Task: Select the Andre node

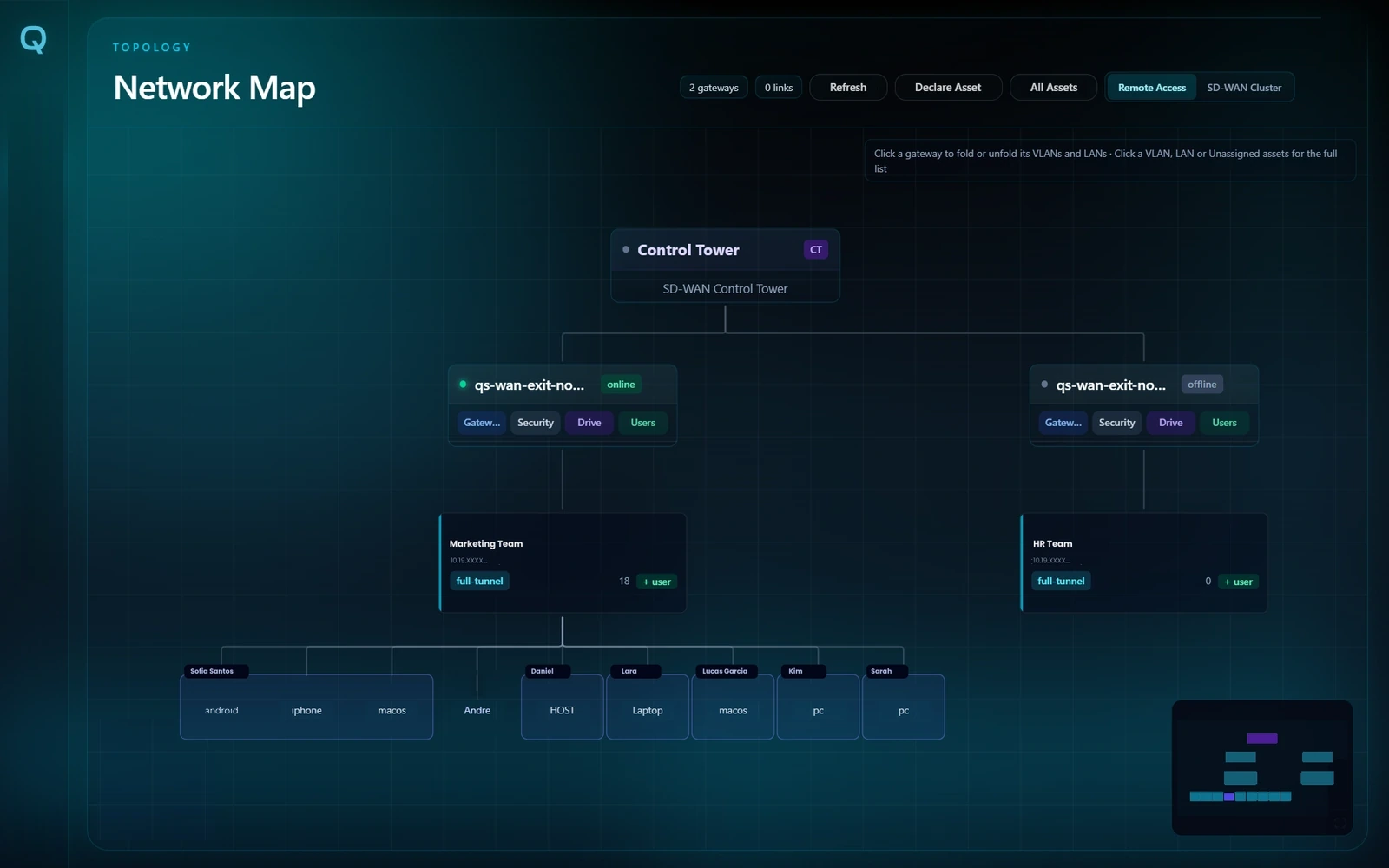Action: [x=477, y=710]
